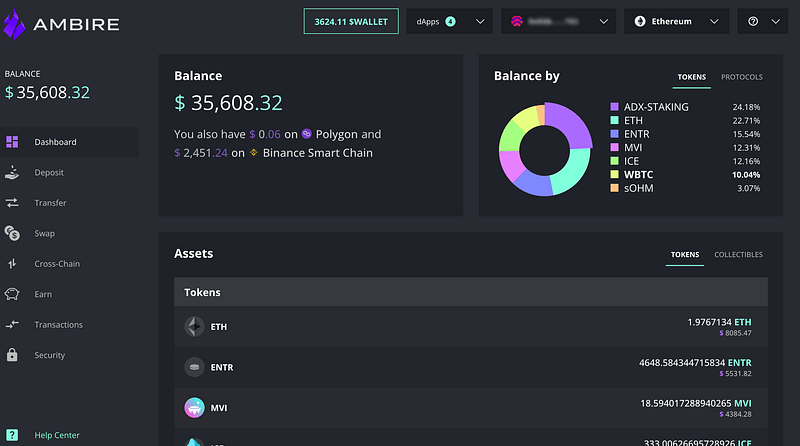Click the WBTC 10.04% legend entry
The image size is (800, 446).
pos(685,175)
